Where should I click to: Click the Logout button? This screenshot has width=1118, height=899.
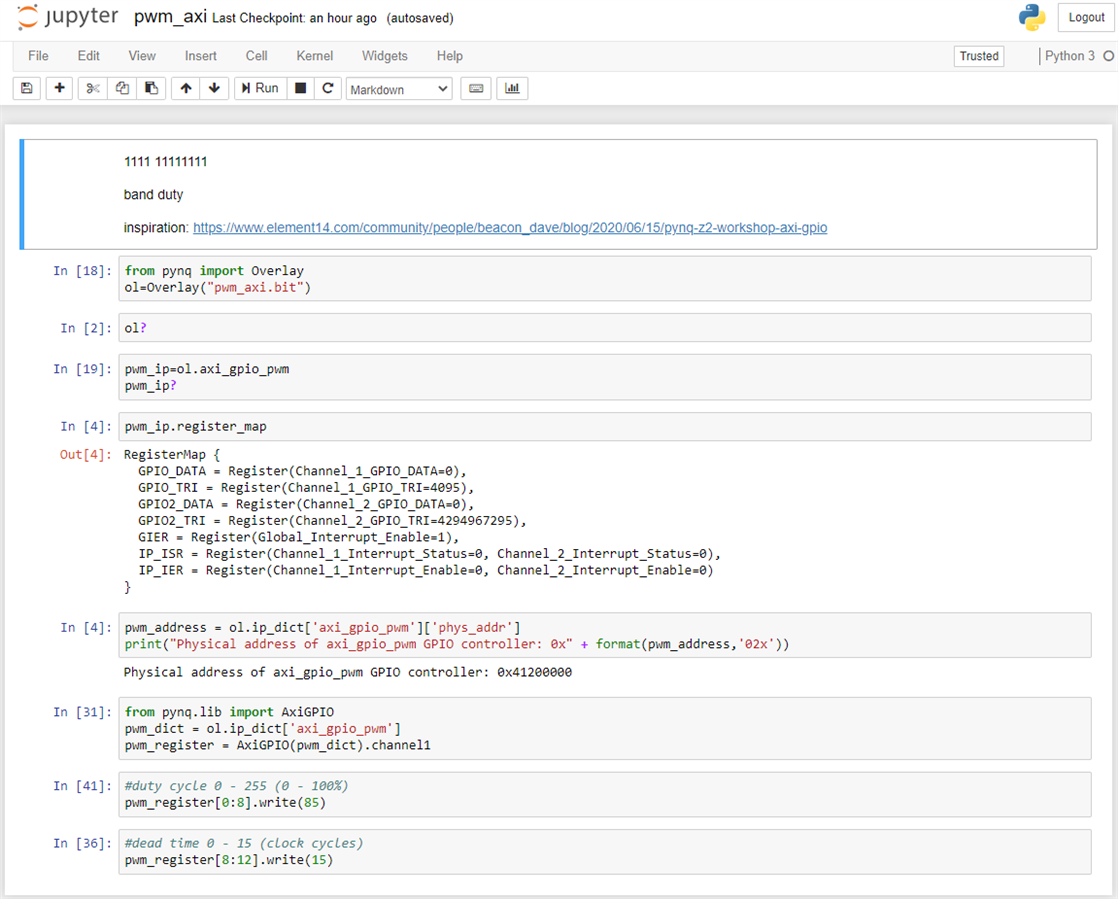pos(1086,17)
